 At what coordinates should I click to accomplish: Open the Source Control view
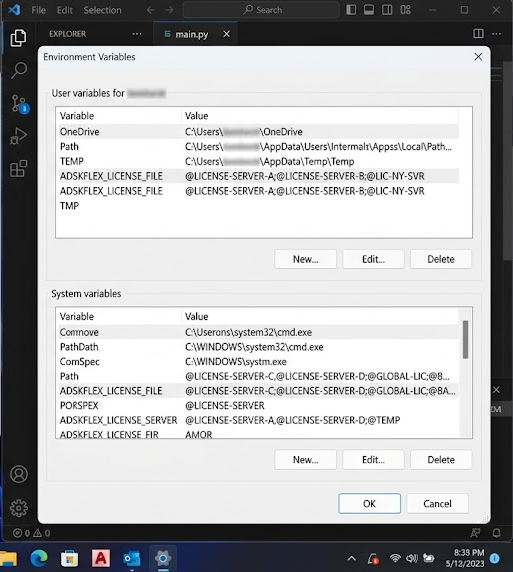click(x=19, y=104)
